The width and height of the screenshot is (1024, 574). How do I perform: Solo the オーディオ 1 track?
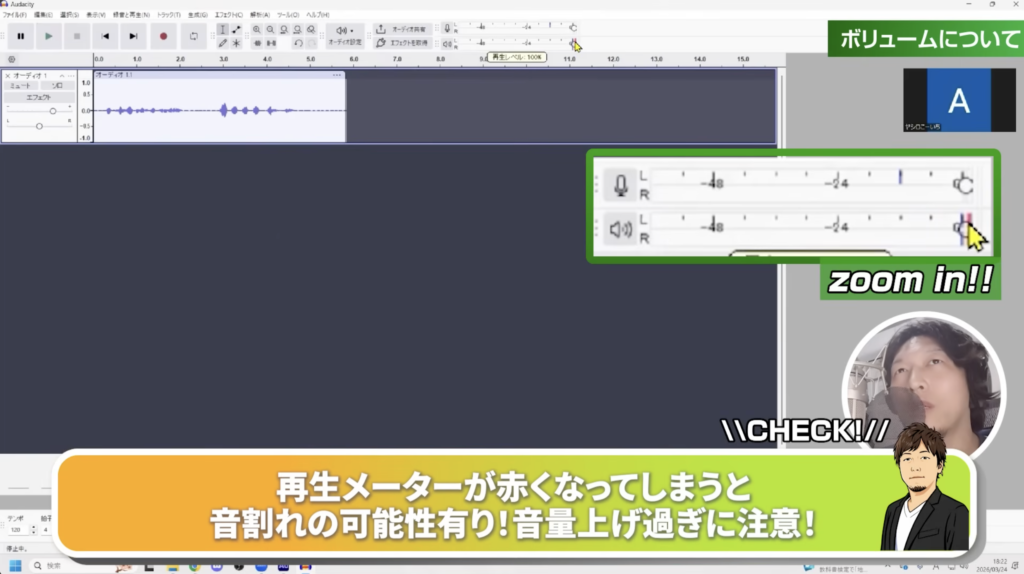tap(57, 86)
